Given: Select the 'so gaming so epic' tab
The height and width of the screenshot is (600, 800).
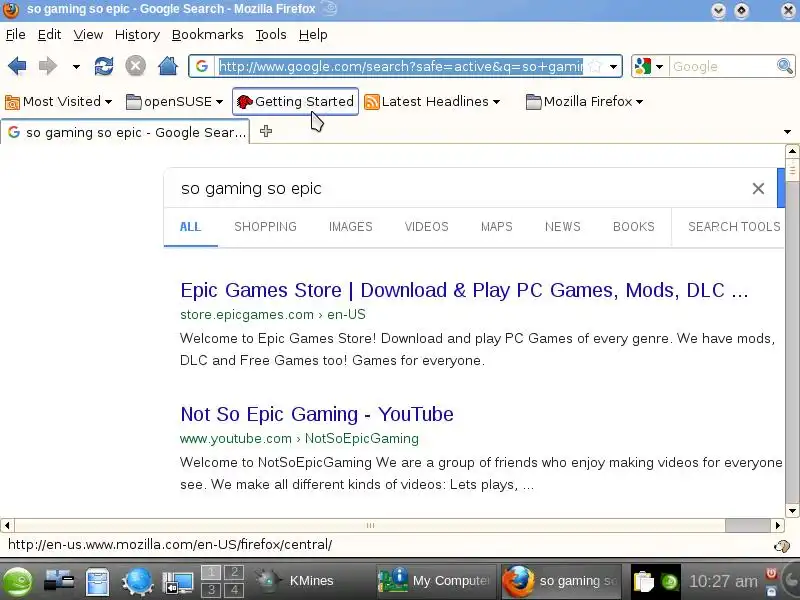Looking at the screenshot, I should pos(125,132).
